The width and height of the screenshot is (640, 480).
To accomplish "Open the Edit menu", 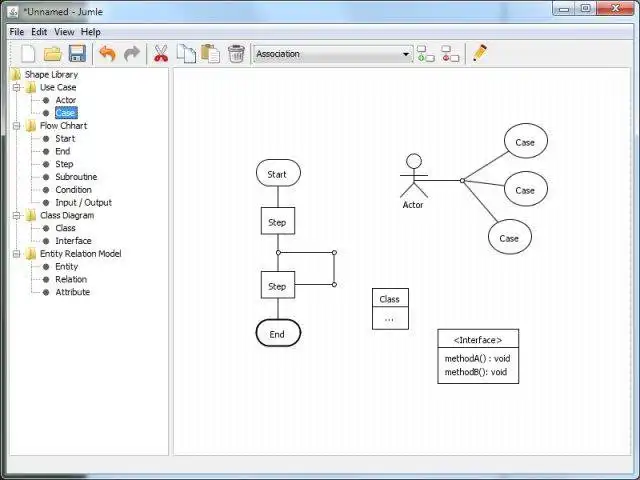I will pyautogui.click(x=39, y=32).
